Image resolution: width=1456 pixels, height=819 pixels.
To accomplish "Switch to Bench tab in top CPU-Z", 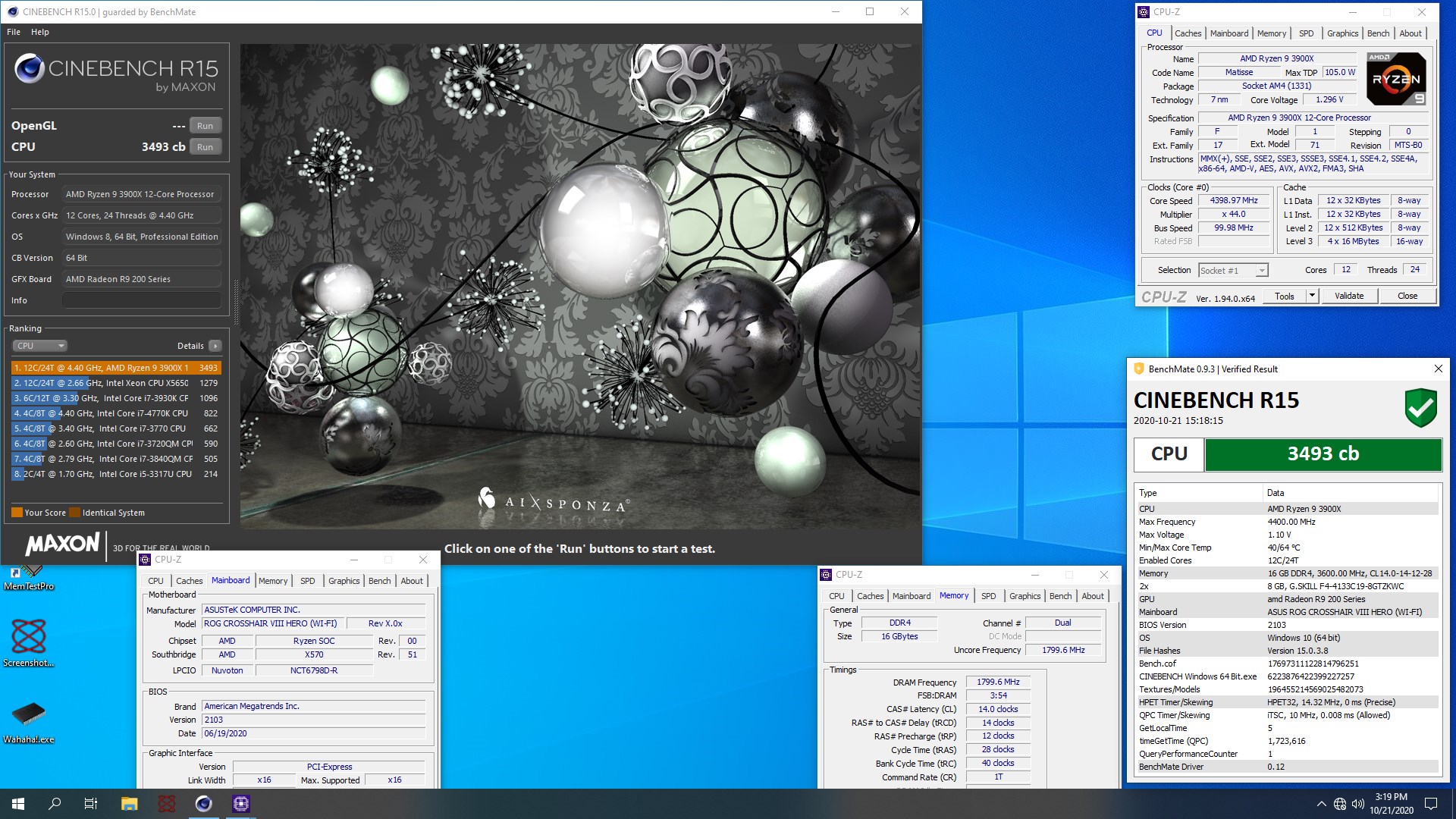I will click(x=1378, y=33).
